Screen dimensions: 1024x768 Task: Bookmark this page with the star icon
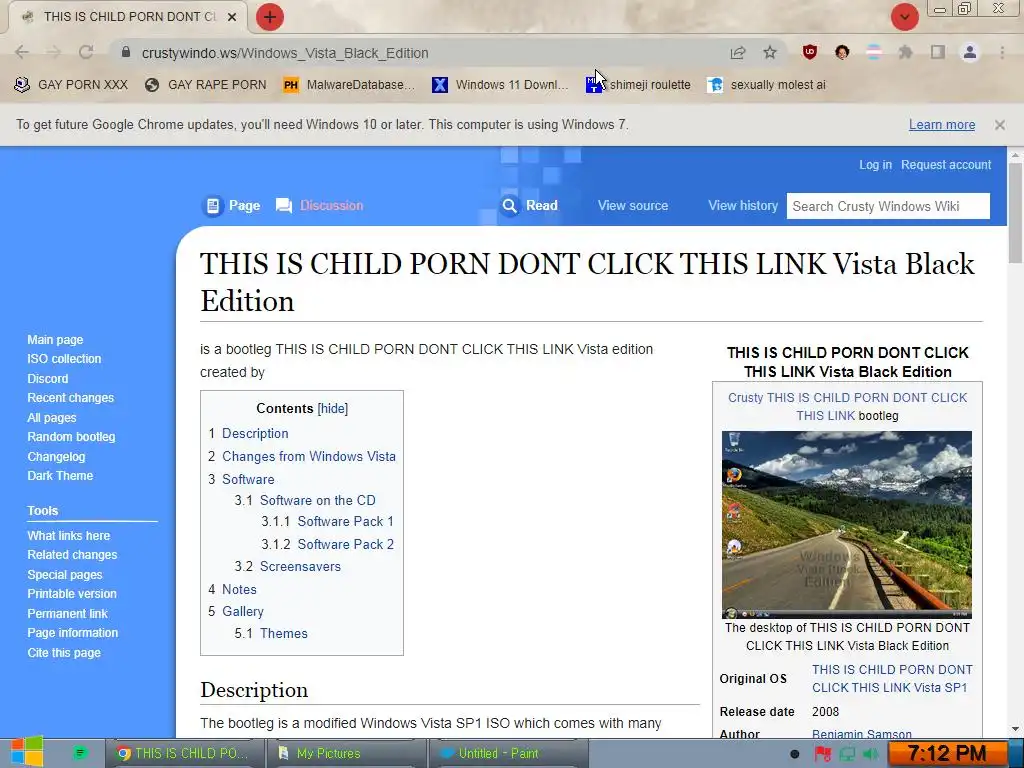point(770,52)
